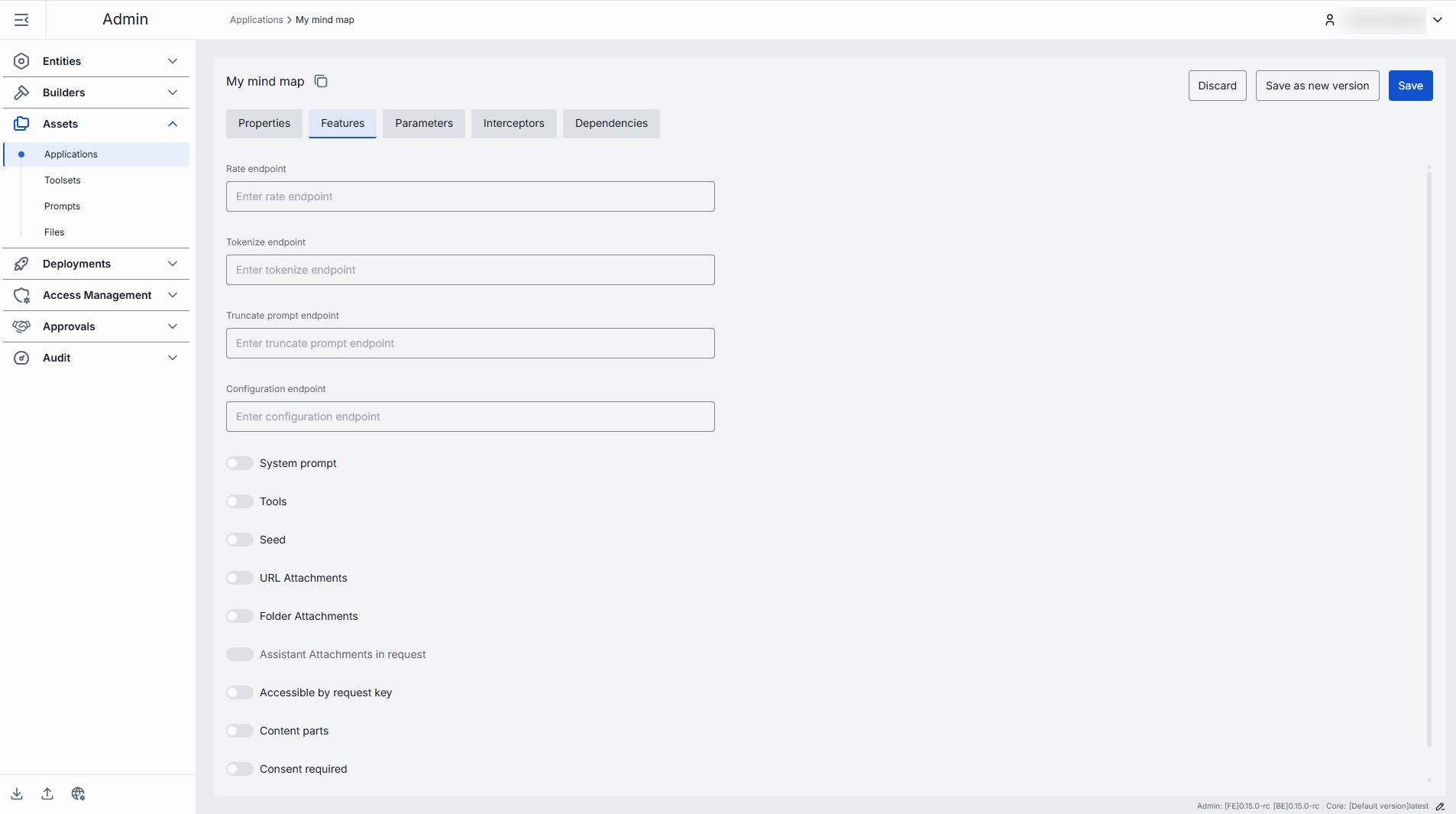Switch to the Parameters tab

(424, 123)
